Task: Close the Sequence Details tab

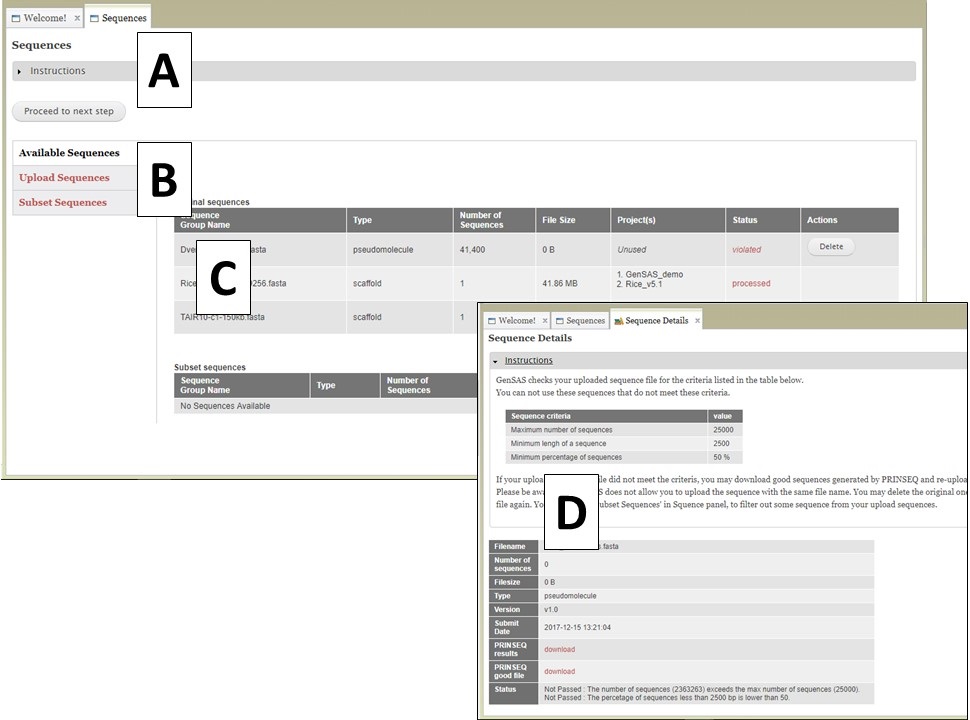Action: [x=697, y=320]
